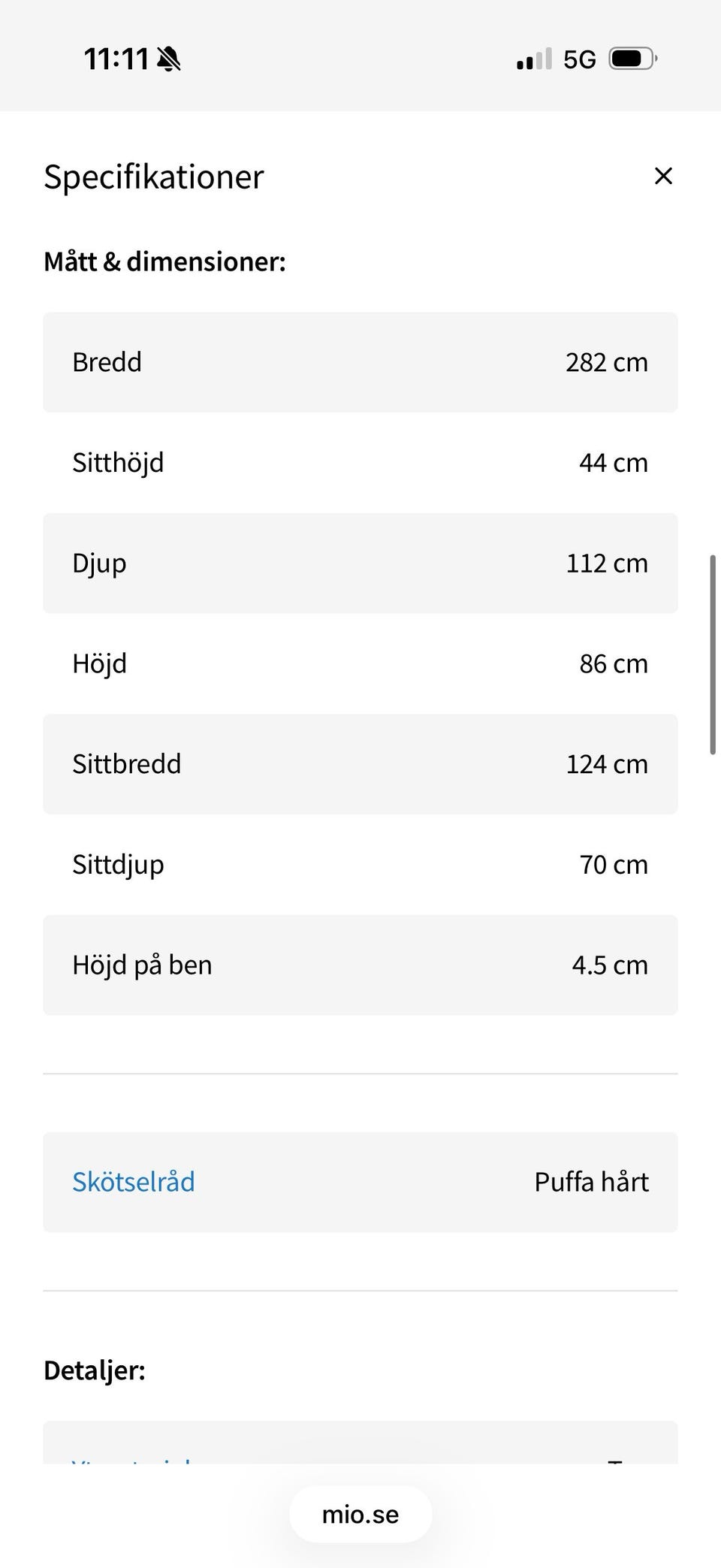
Task: Select the Bredd 282 cm row
Action: tap(360, 362)
